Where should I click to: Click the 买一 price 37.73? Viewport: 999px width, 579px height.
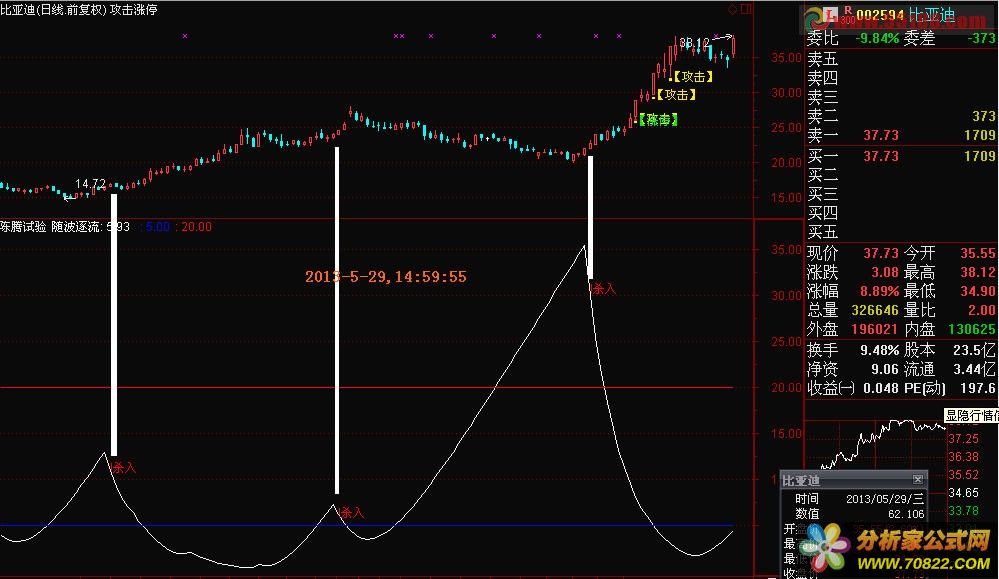(881, 156)
